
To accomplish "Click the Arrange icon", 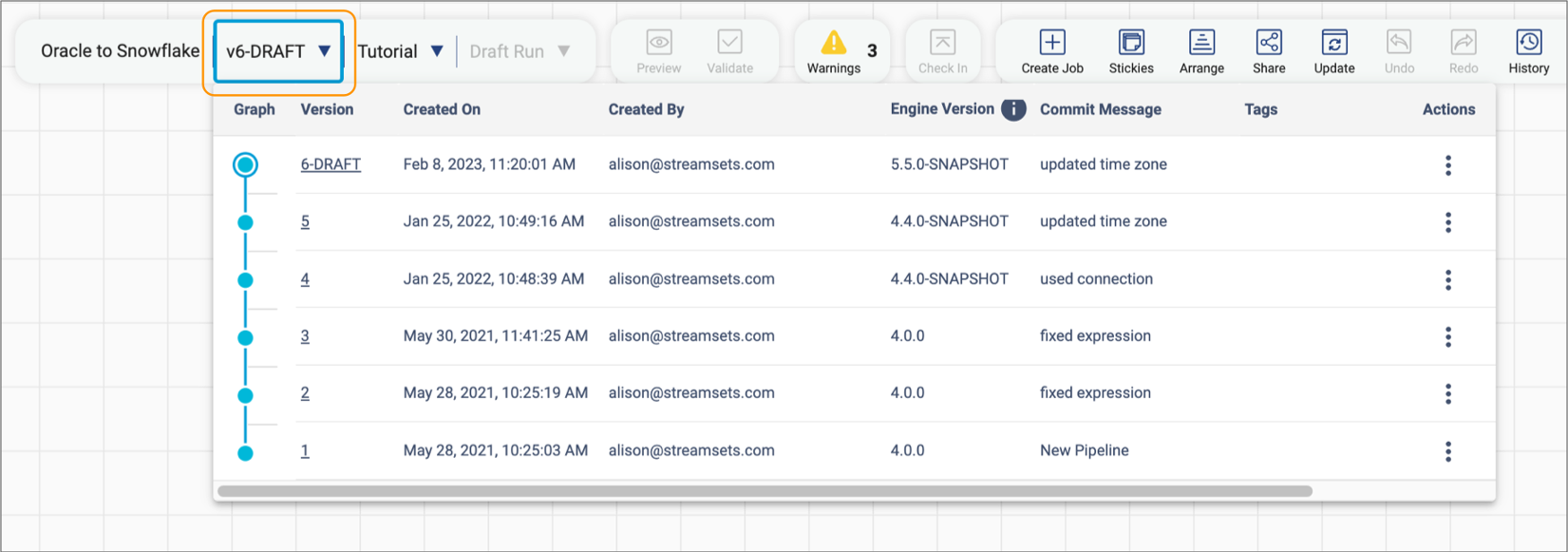I will pyautogui.click(x=1201, y=42).
